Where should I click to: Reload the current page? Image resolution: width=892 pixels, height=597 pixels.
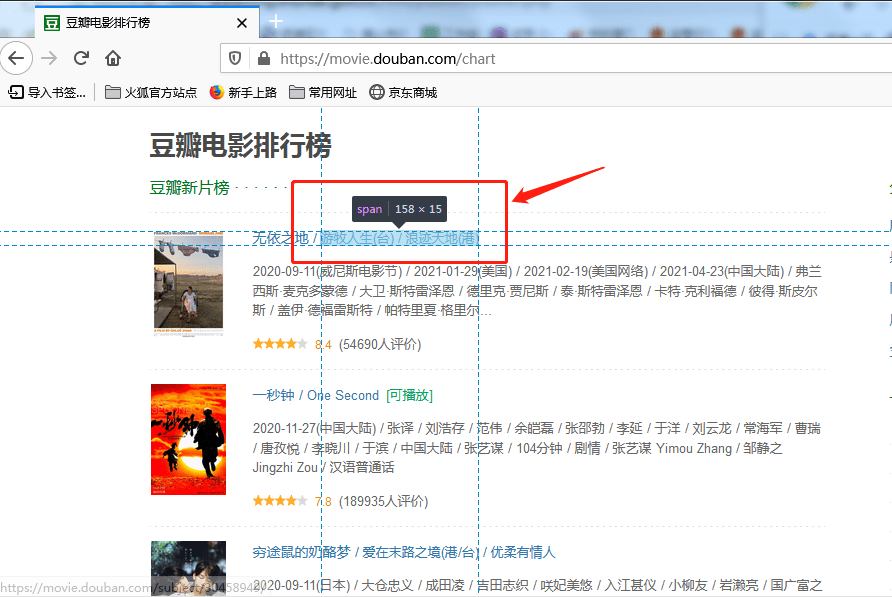[81, 58]
